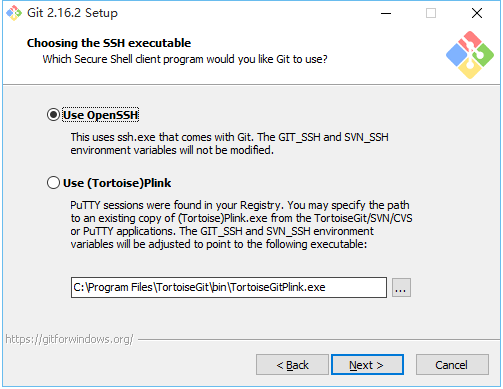
Task: Click the Git logo in the header
Action: pos(470,55)
